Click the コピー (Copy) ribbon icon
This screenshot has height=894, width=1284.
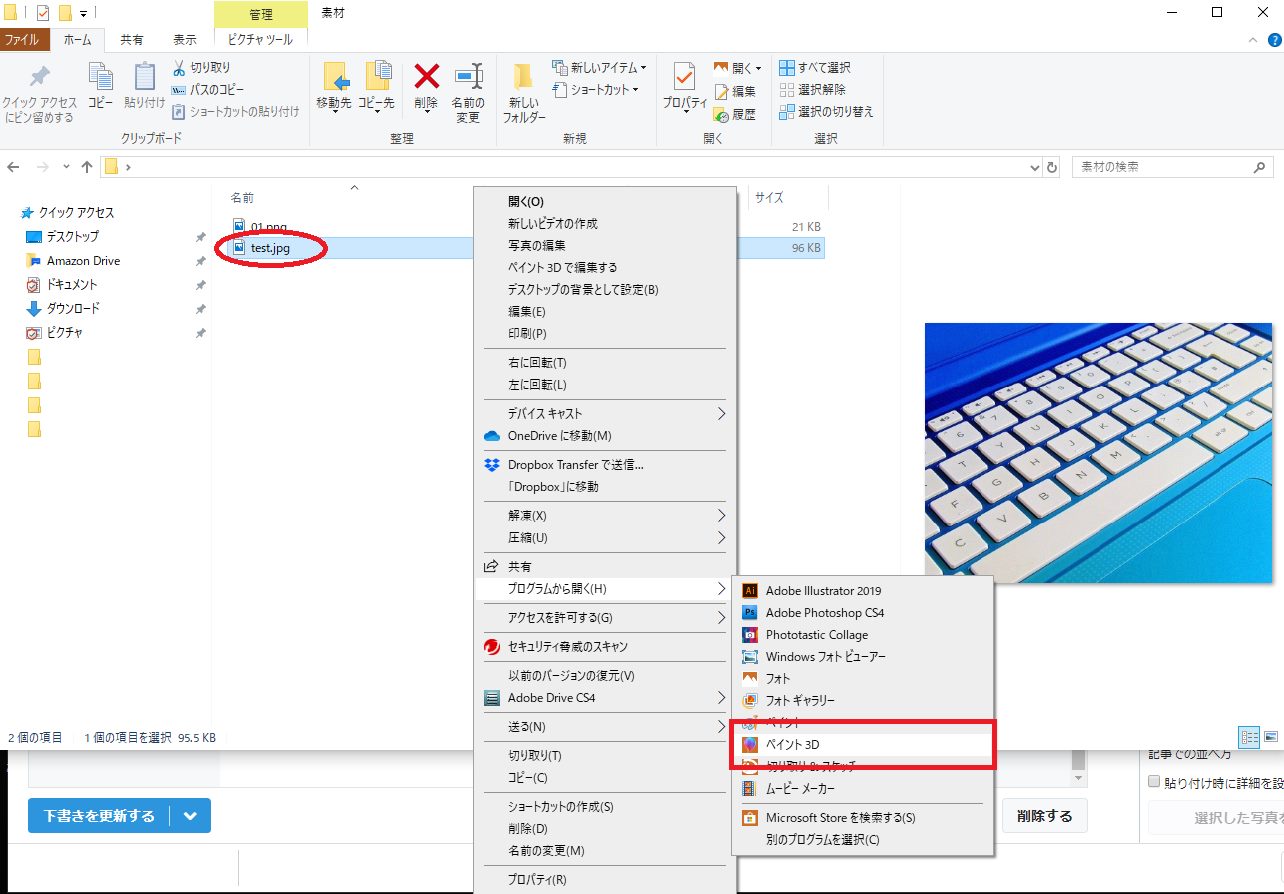pos(99,85)
